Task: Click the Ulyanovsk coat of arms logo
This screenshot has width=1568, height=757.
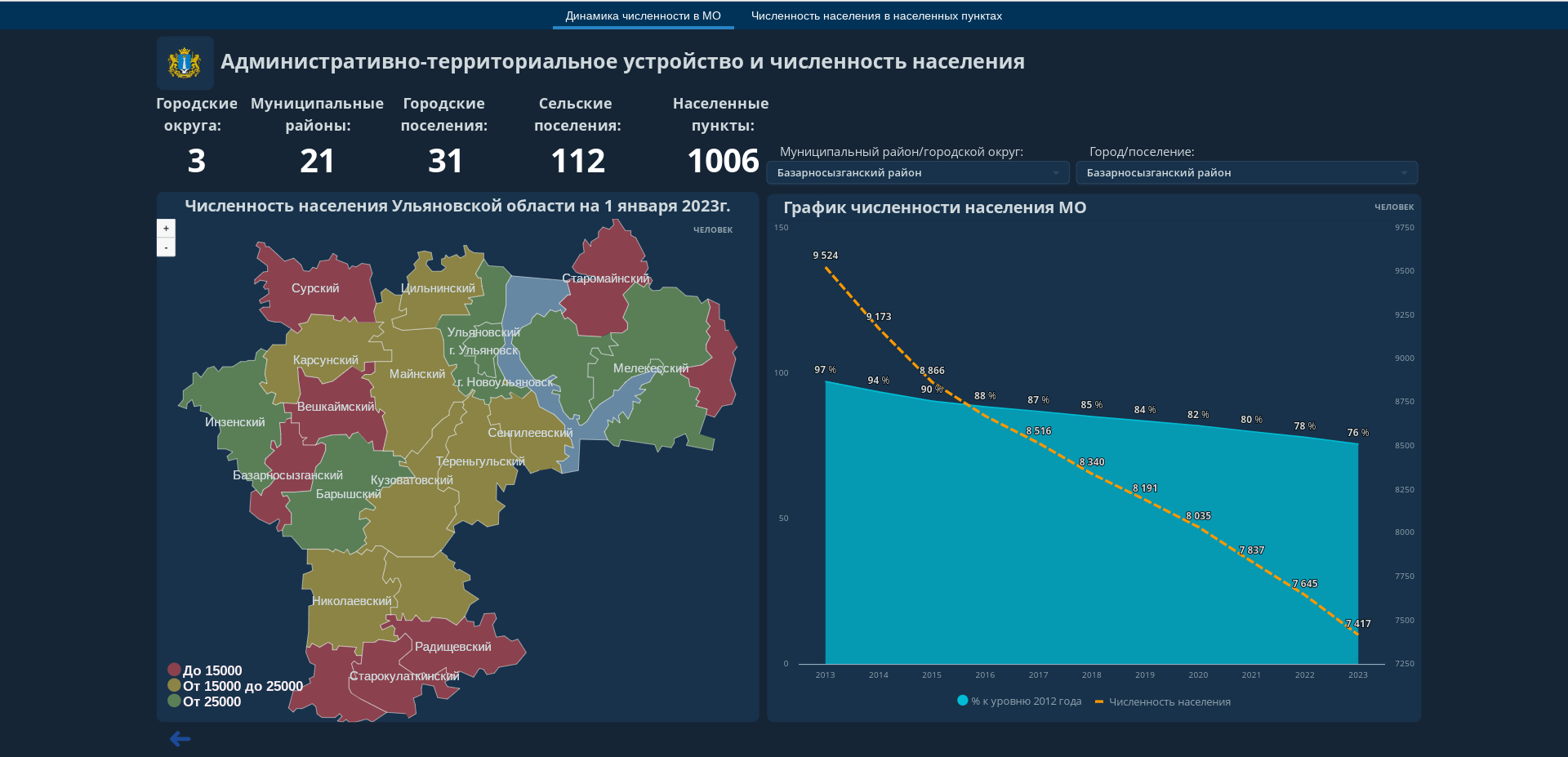Action: click(185, 63)
